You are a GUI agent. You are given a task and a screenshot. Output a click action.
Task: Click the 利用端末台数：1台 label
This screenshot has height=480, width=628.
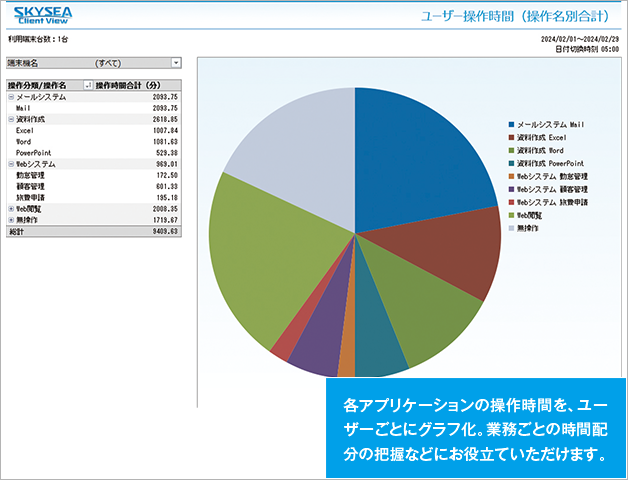coord(38,39)
